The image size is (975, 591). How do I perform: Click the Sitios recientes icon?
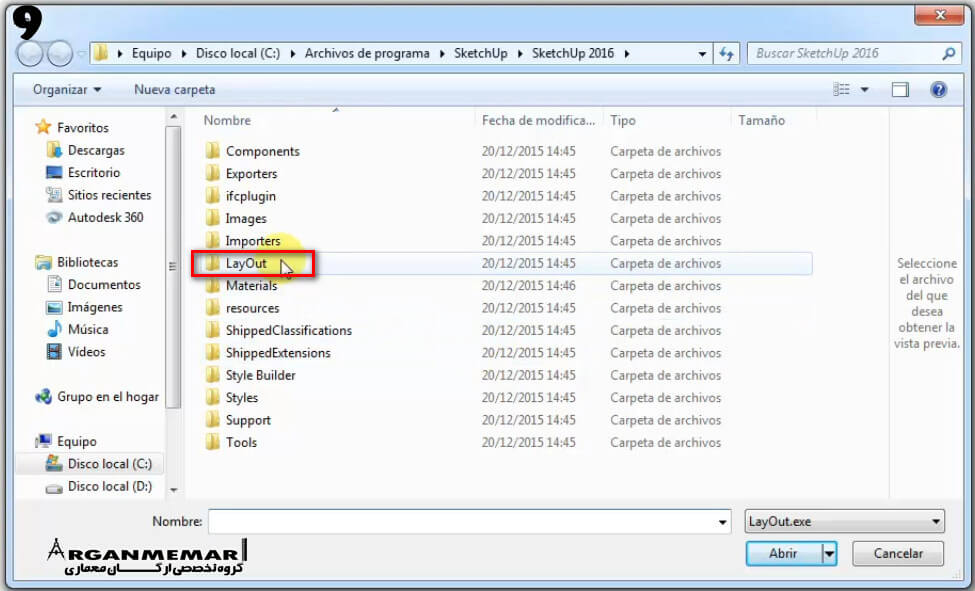pyautogui.click(x=54, y=195)
